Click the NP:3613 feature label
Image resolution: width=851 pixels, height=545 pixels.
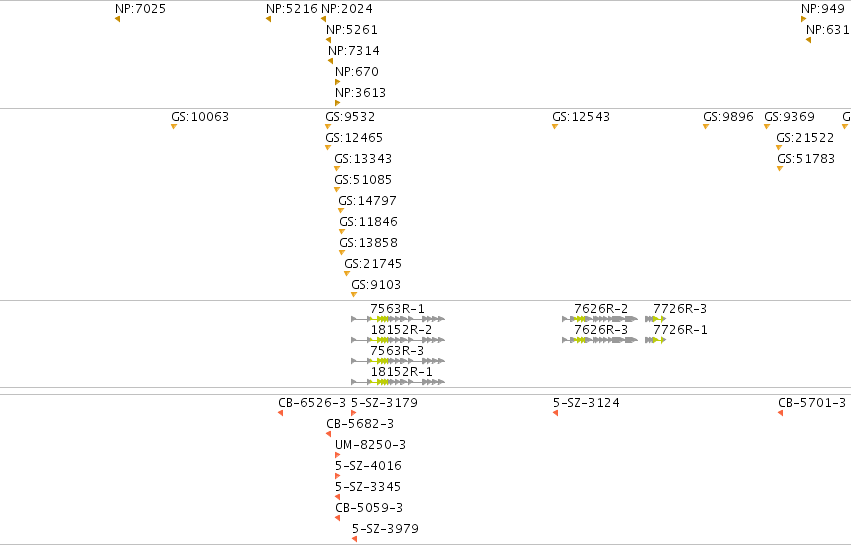pos(360,93)
